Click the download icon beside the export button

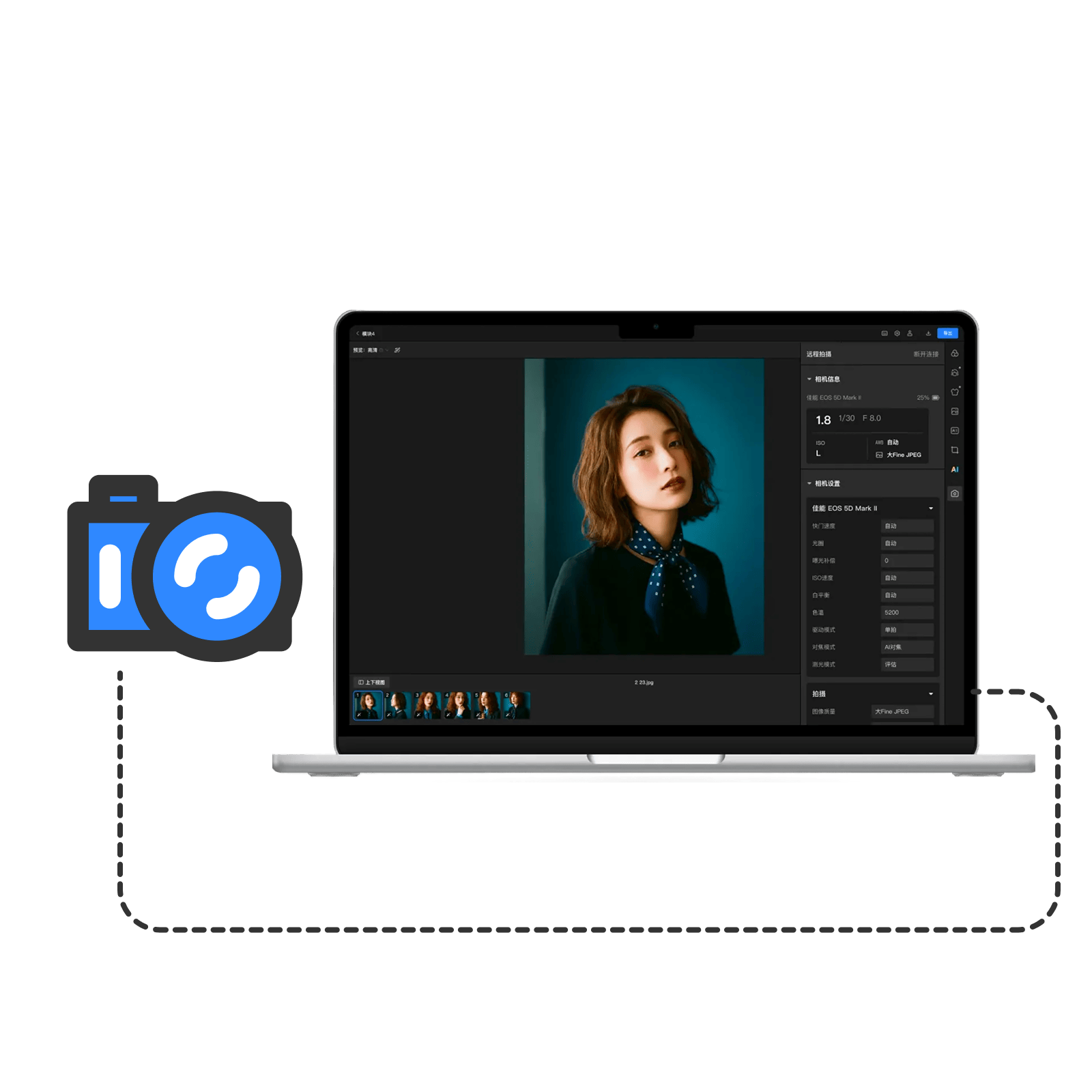pyautogui.click(x=928, y=333)
